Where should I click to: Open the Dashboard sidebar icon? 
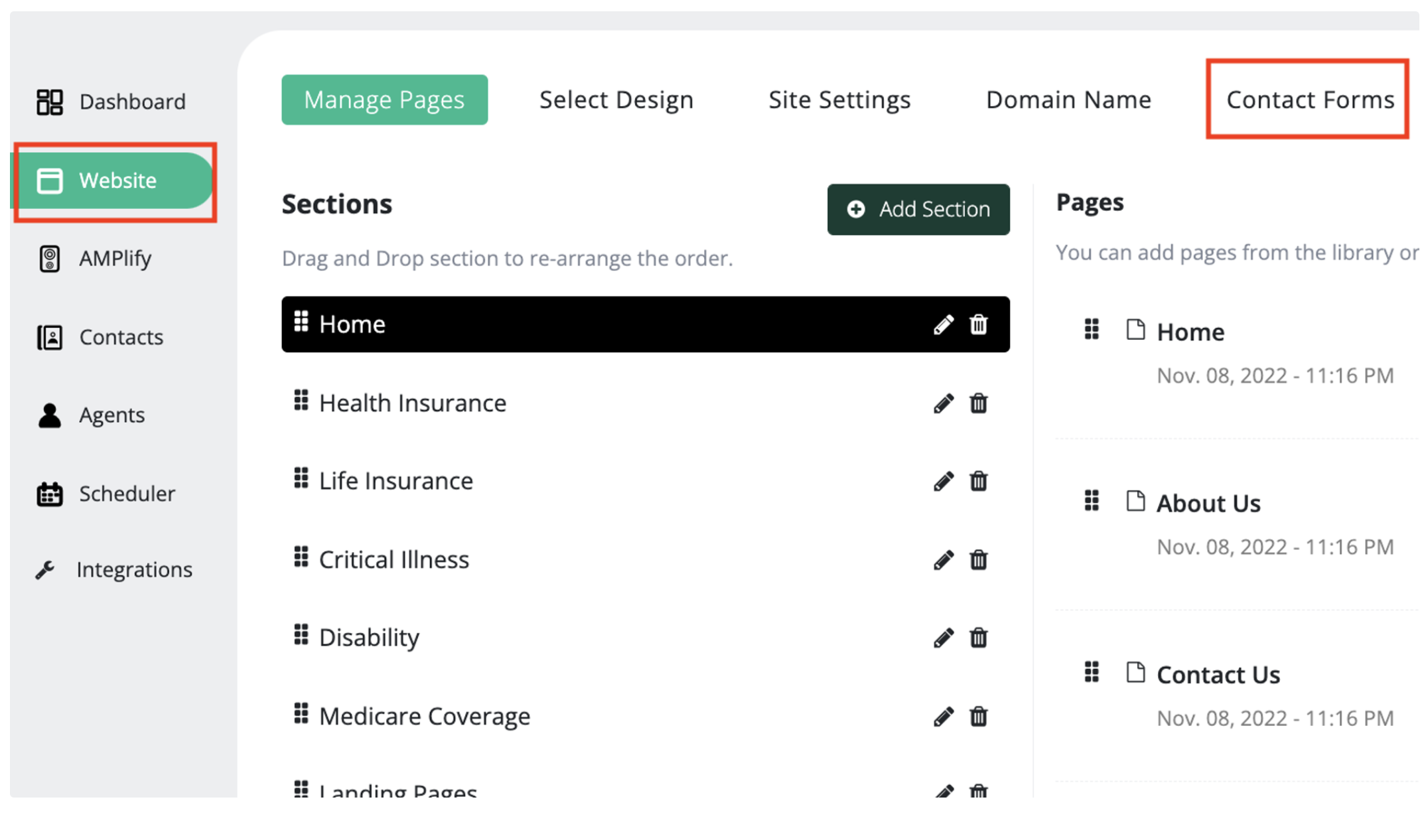(x=50, y=101)
